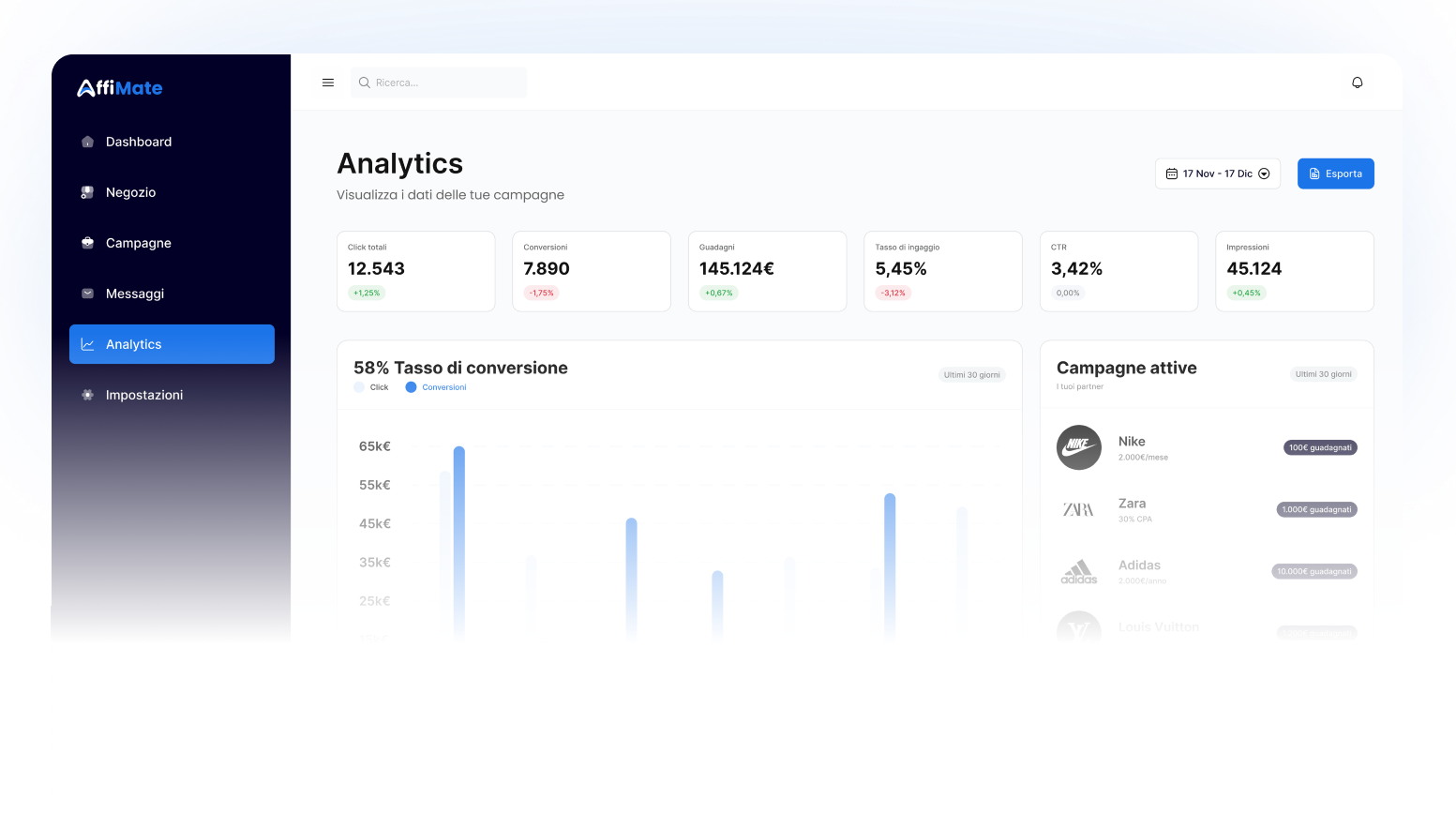Screen dimensions: 1456x814
Task: Toggle the Conversioni series in the legend
Action: [x=435, y=386]
